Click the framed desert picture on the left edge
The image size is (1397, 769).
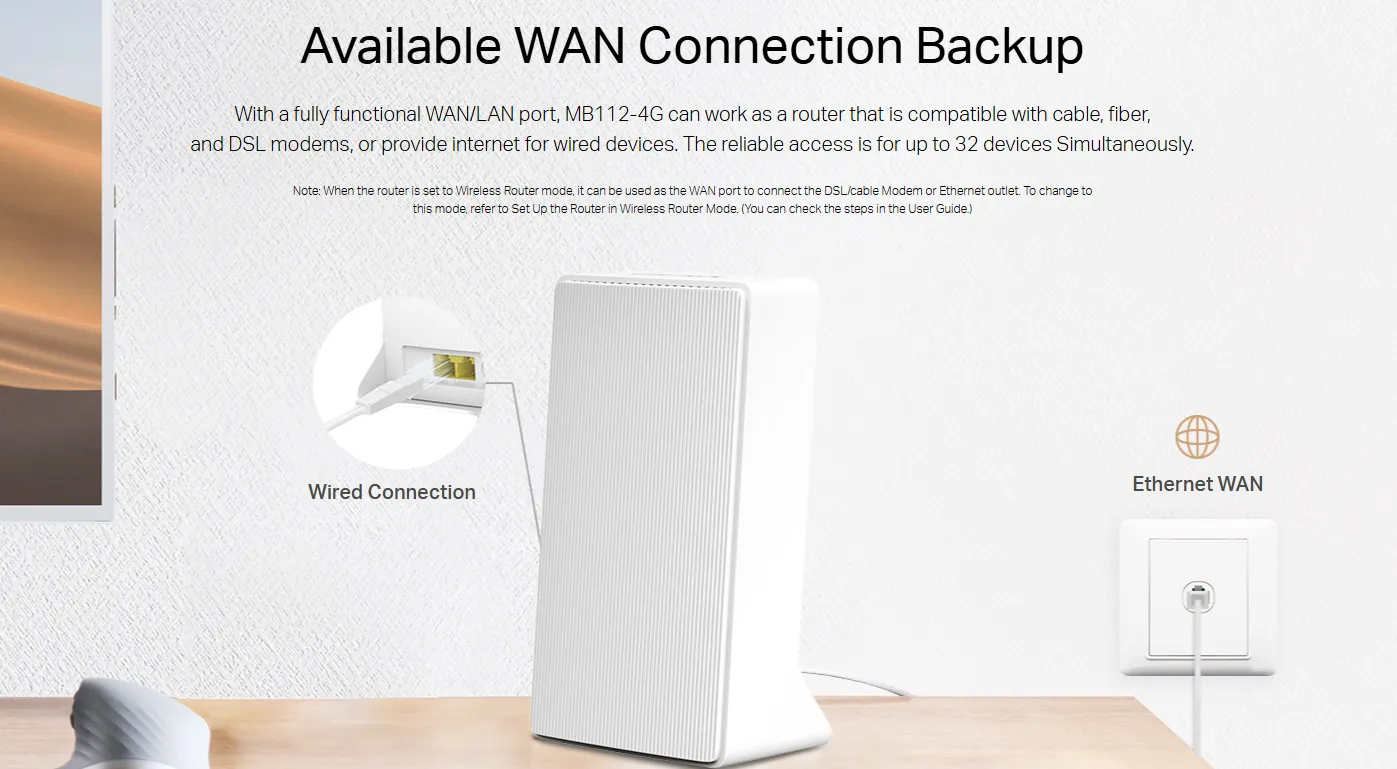click(55, 260)
